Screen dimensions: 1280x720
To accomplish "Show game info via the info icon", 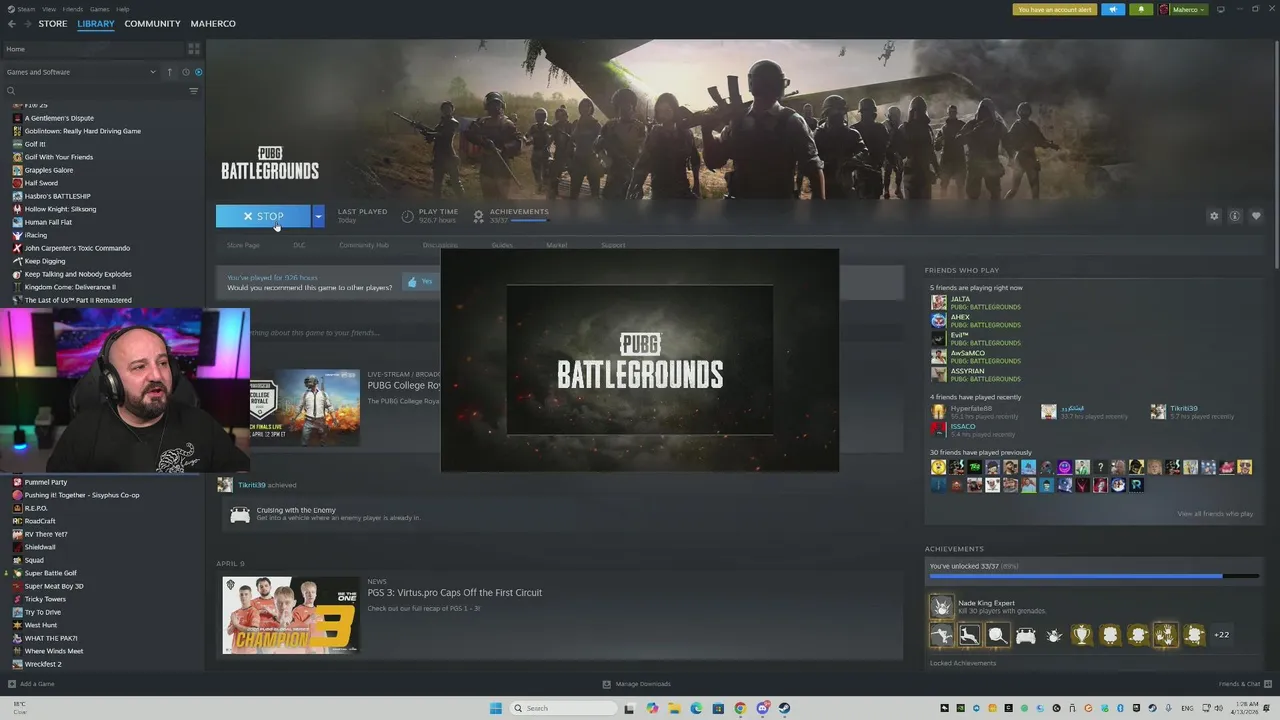I will [1235, 216].
